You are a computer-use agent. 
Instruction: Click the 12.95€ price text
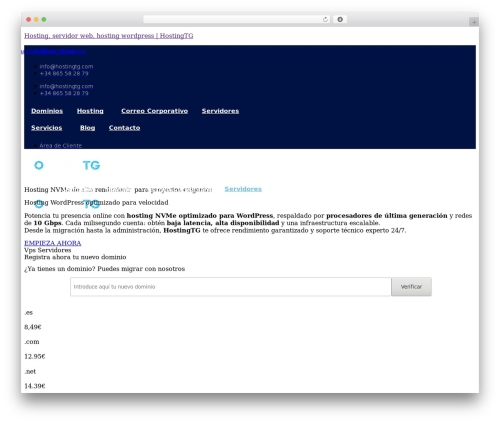tap(35, 356)
